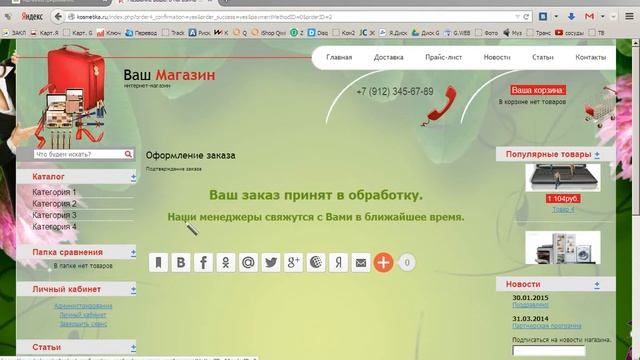Click the share counter showing 0
The image size is (640, 360).
click(407, 262)
